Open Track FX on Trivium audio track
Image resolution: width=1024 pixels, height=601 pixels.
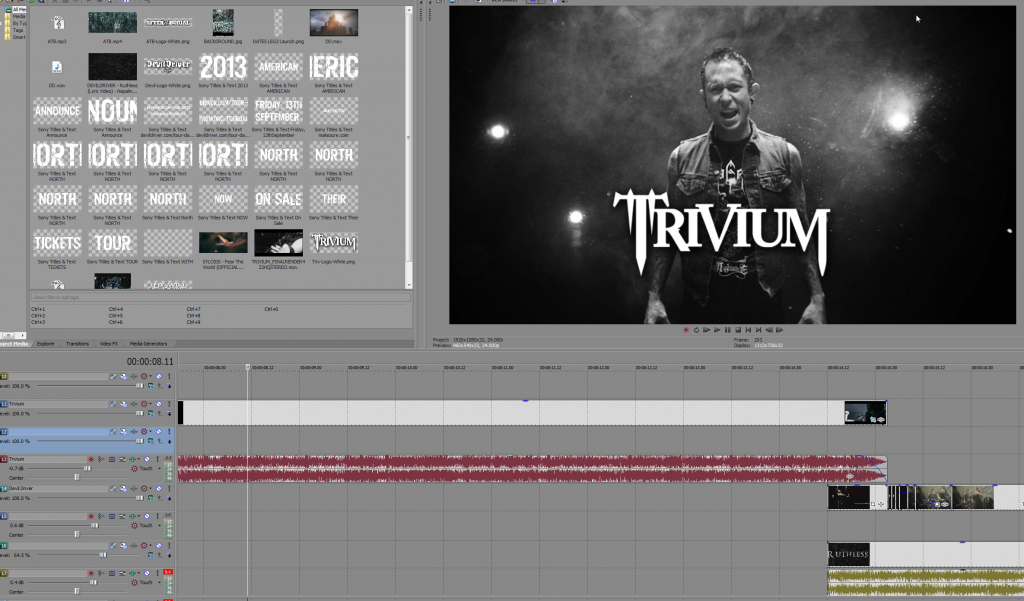tap(133, 459)
